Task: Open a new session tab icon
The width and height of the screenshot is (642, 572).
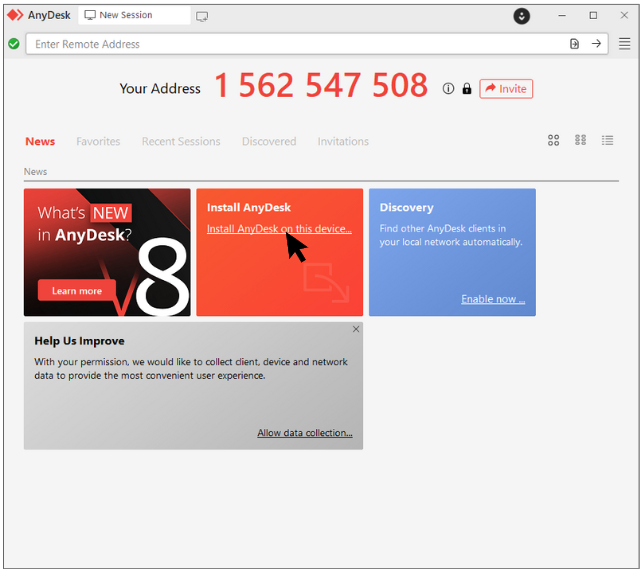Action: 202,16
